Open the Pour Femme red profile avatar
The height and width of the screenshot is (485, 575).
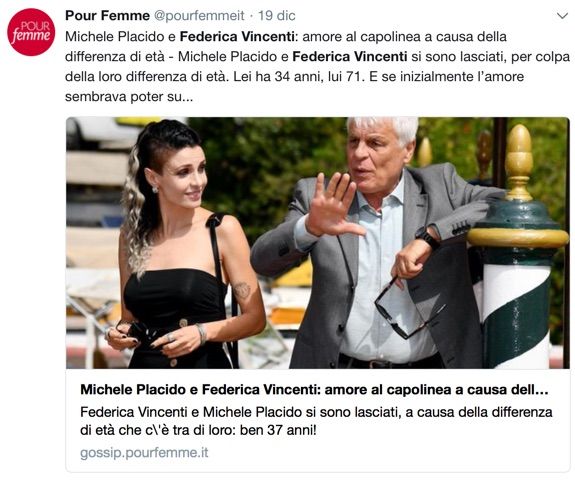pos(31,32)
